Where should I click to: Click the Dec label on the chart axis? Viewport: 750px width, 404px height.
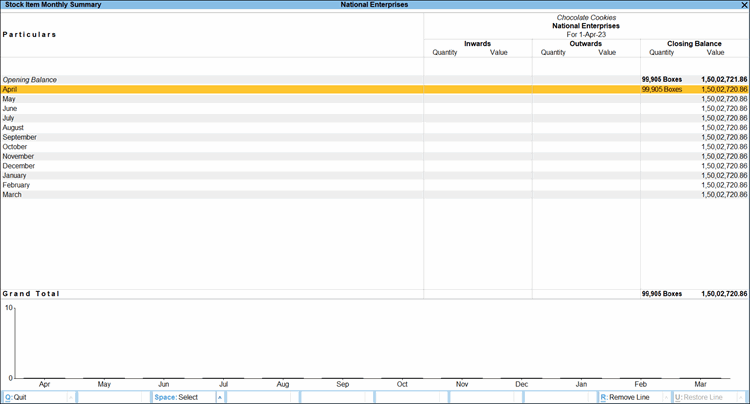(521, 384)
